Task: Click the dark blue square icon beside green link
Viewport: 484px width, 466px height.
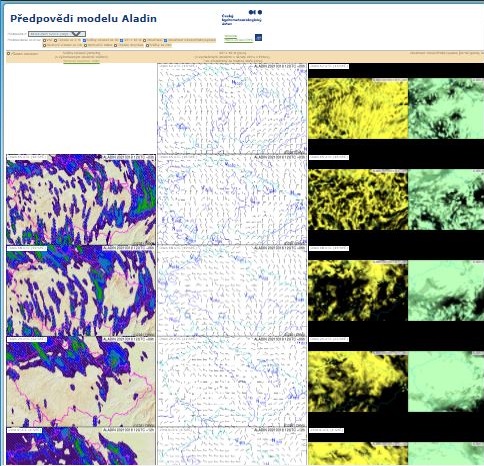Action: [258, 38]
